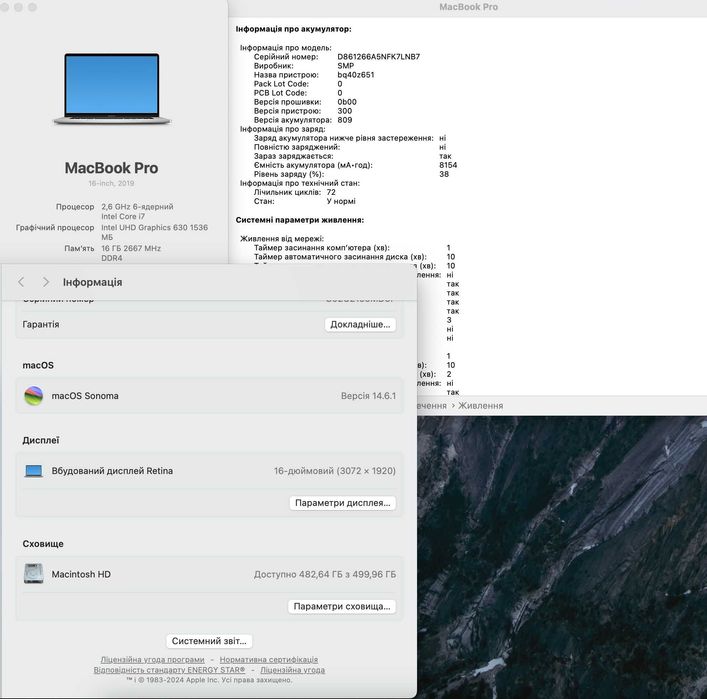Click the battery serial number D861266A5NFK7LNB7
Screen dimensions: 707x699
[379, 57]
